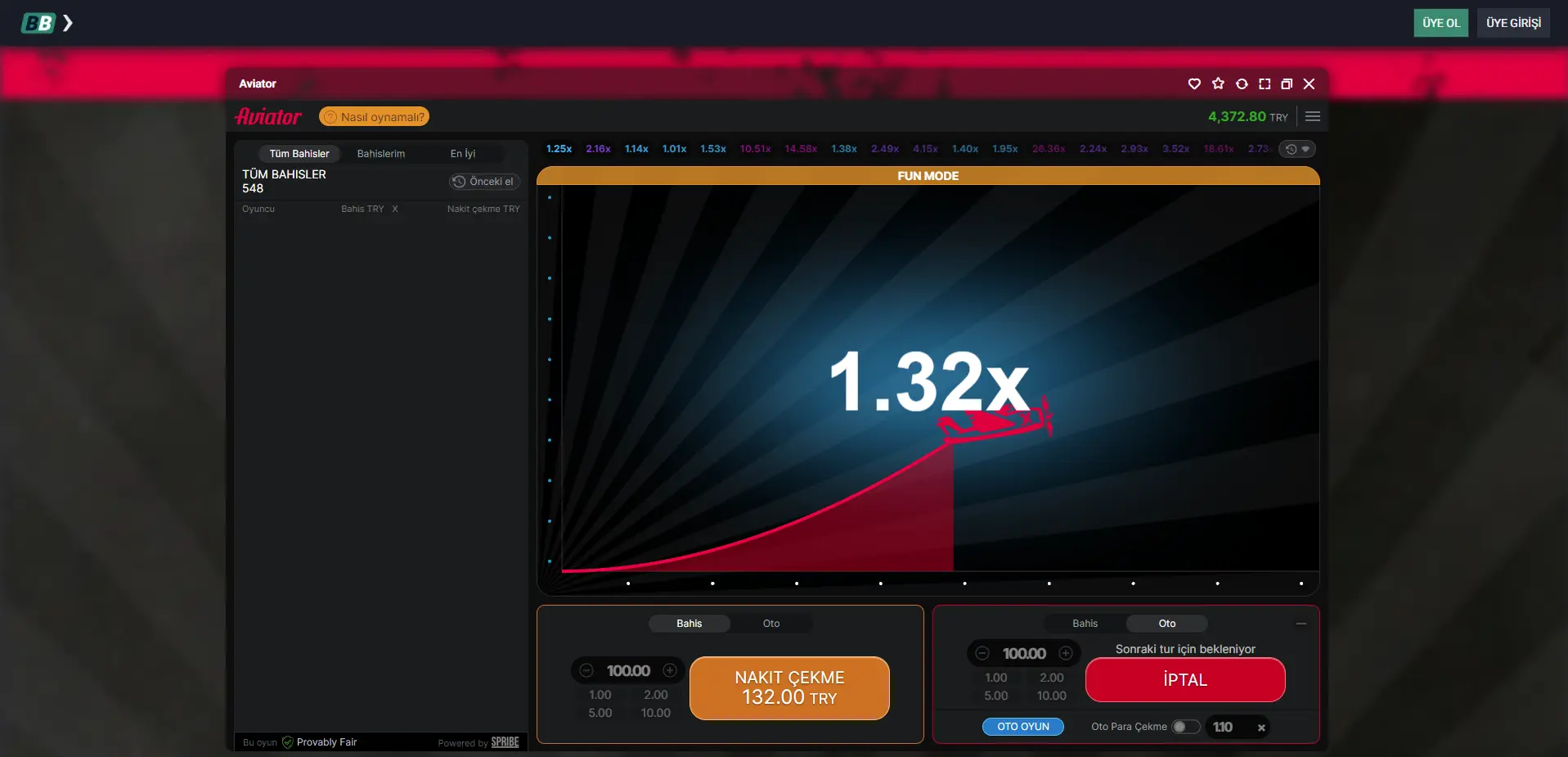1568x757 pixels.
Task: Select Bahis tab in the right bet panel
Action: (x=1085, y=624)
